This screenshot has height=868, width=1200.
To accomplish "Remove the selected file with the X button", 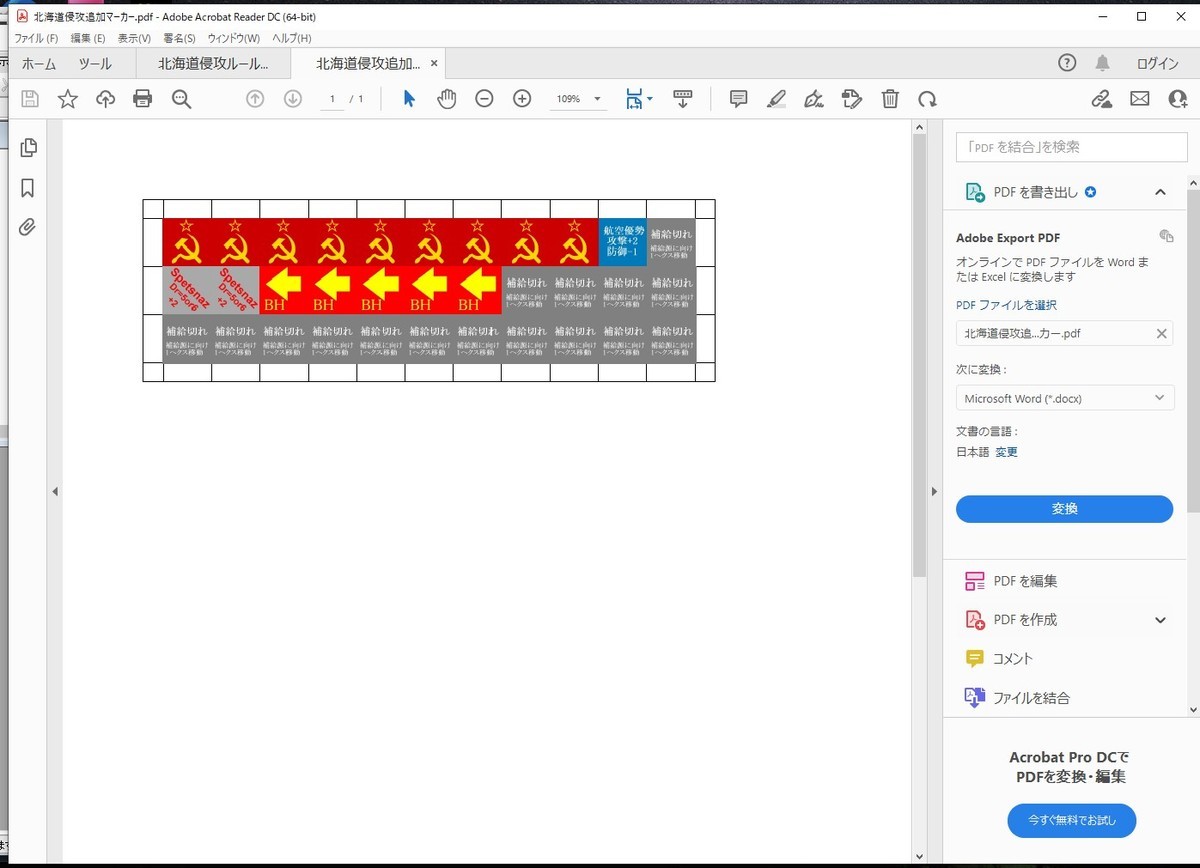I will (1161, 334).
